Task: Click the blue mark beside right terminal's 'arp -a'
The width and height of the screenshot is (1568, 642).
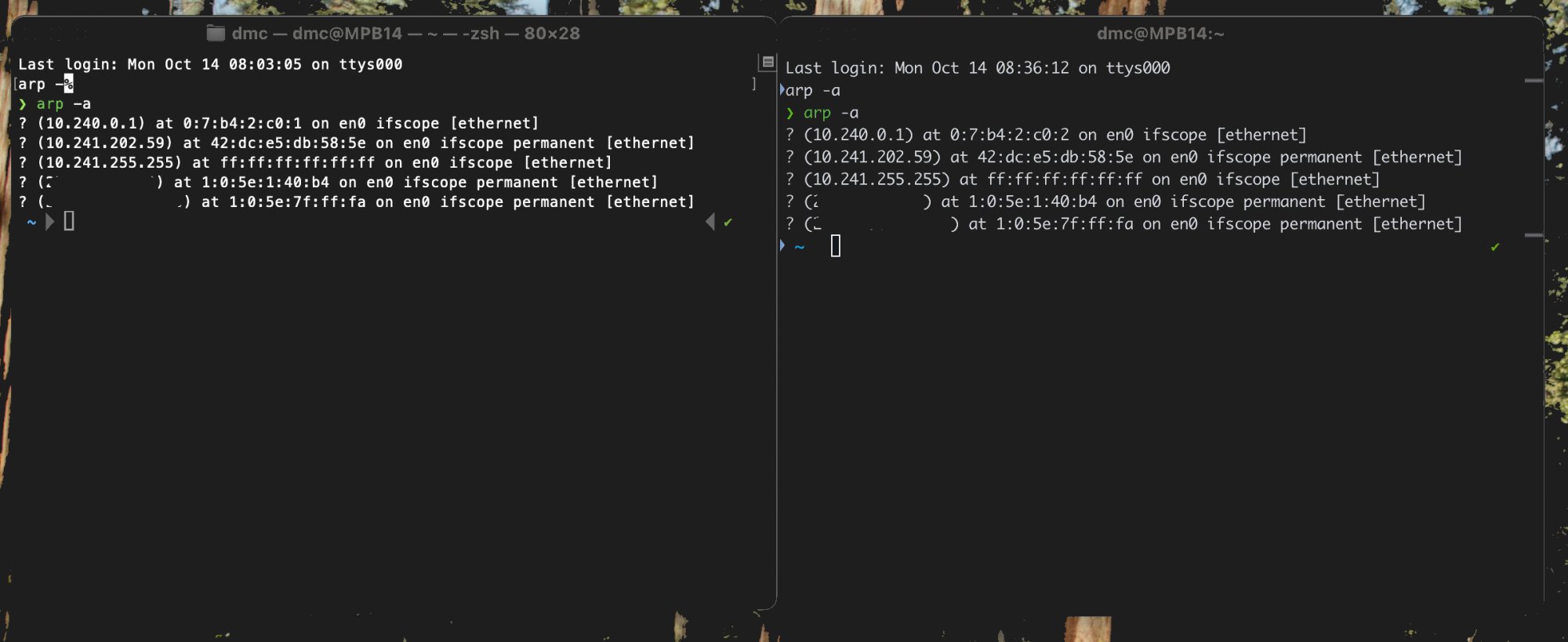Action: (x=782, y=89)
